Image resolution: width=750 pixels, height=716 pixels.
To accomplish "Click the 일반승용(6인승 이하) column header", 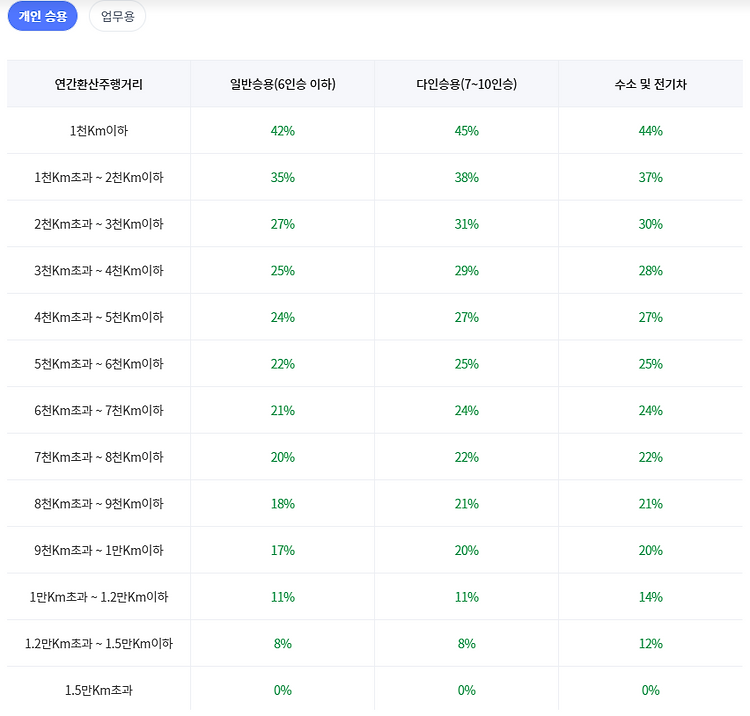I will tap(282, 84).
